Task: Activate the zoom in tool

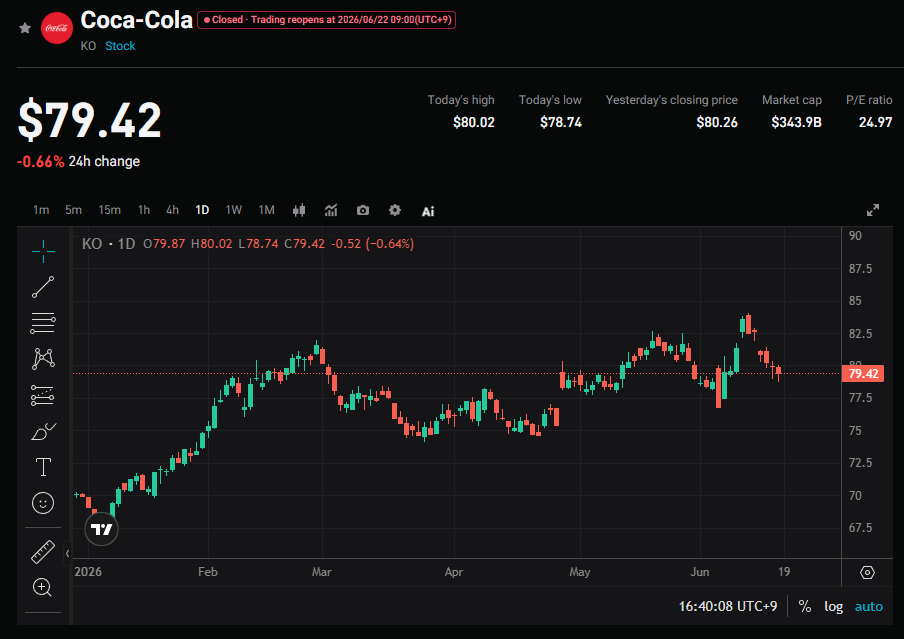Action: point(42,588)
